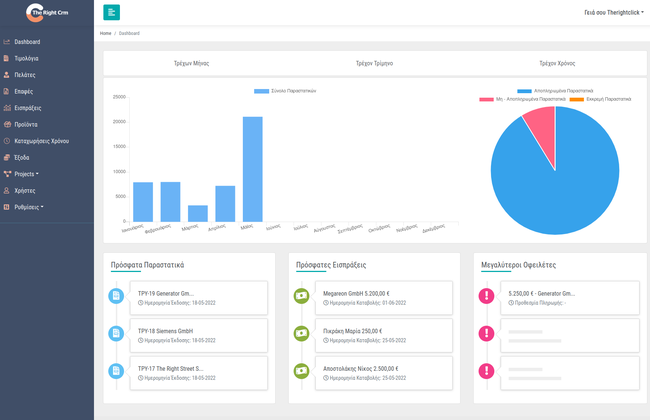Open the ΤΡΥ-17 The Right Street S... card
650x420 pixels.
click(199, 373)
